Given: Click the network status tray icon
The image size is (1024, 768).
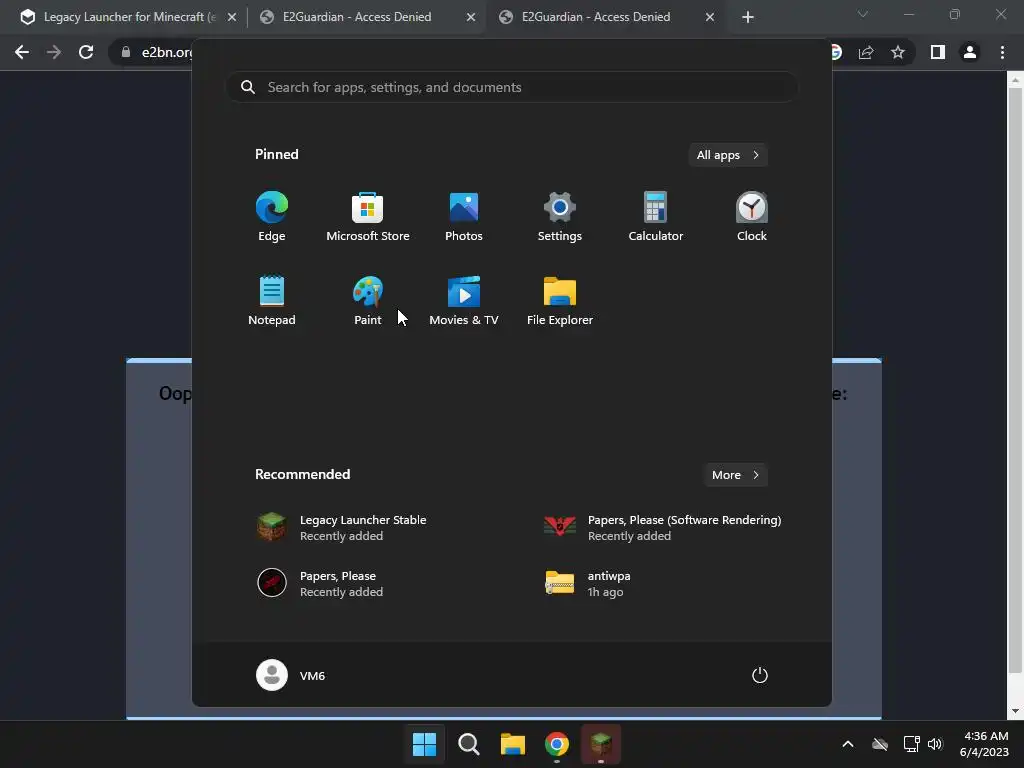Looking at the screenshot, I should click(911, 744).
